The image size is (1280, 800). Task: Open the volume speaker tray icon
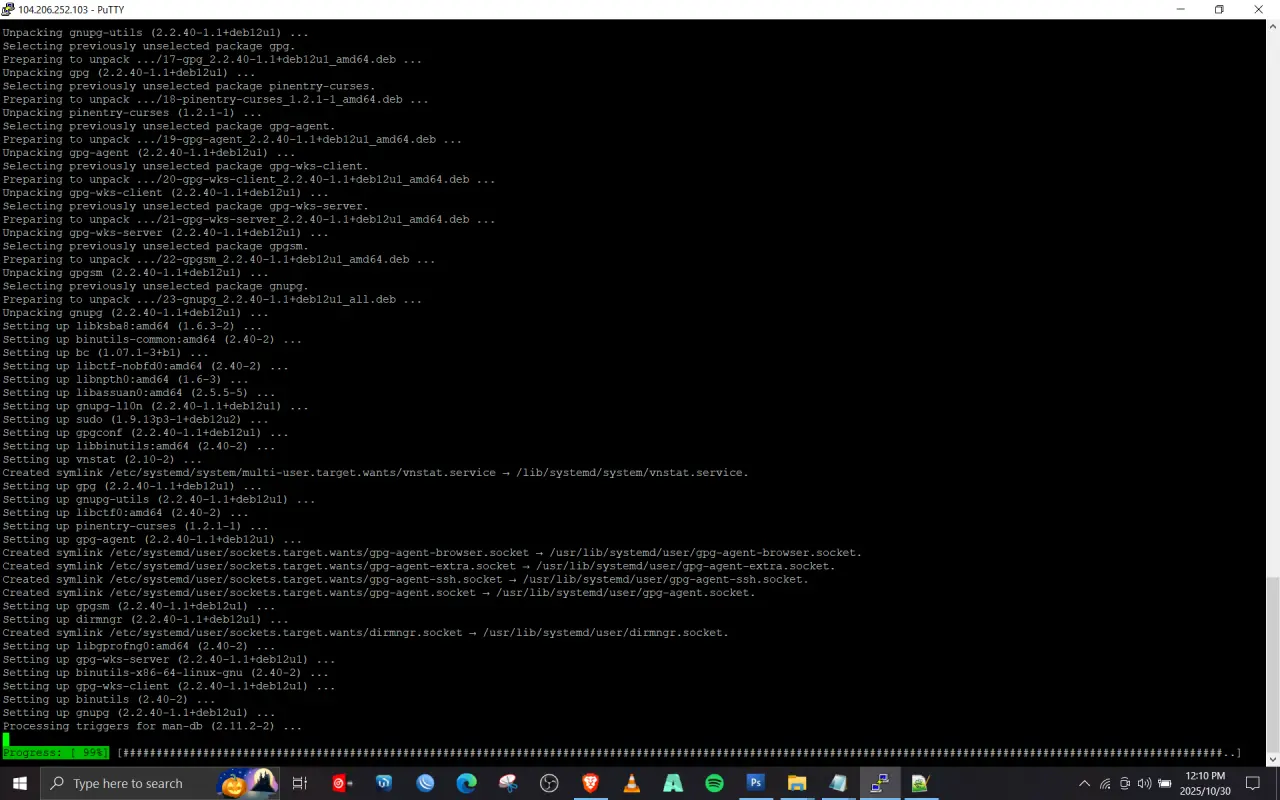point(1144,783)
